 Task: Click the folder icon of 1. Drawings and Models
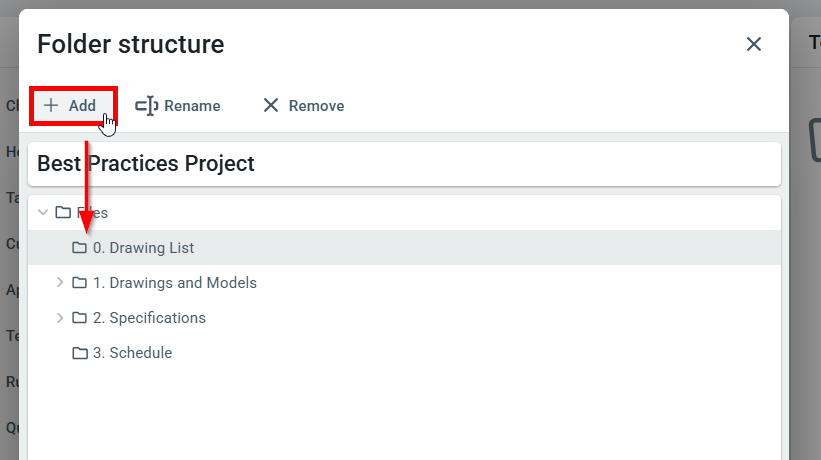pos(80,283)
